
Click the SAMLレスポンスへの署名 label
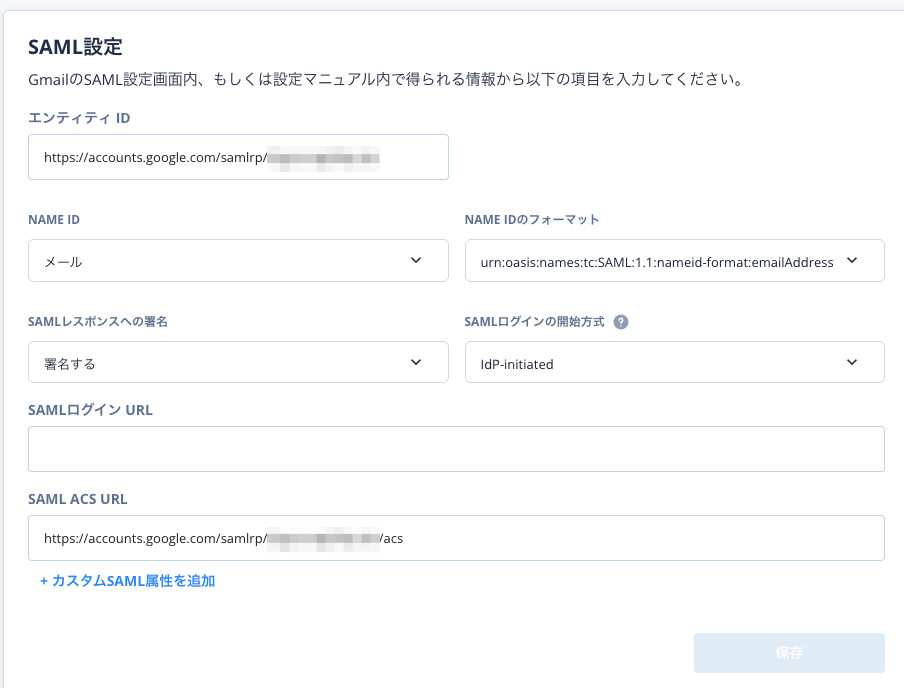(98, 321)
